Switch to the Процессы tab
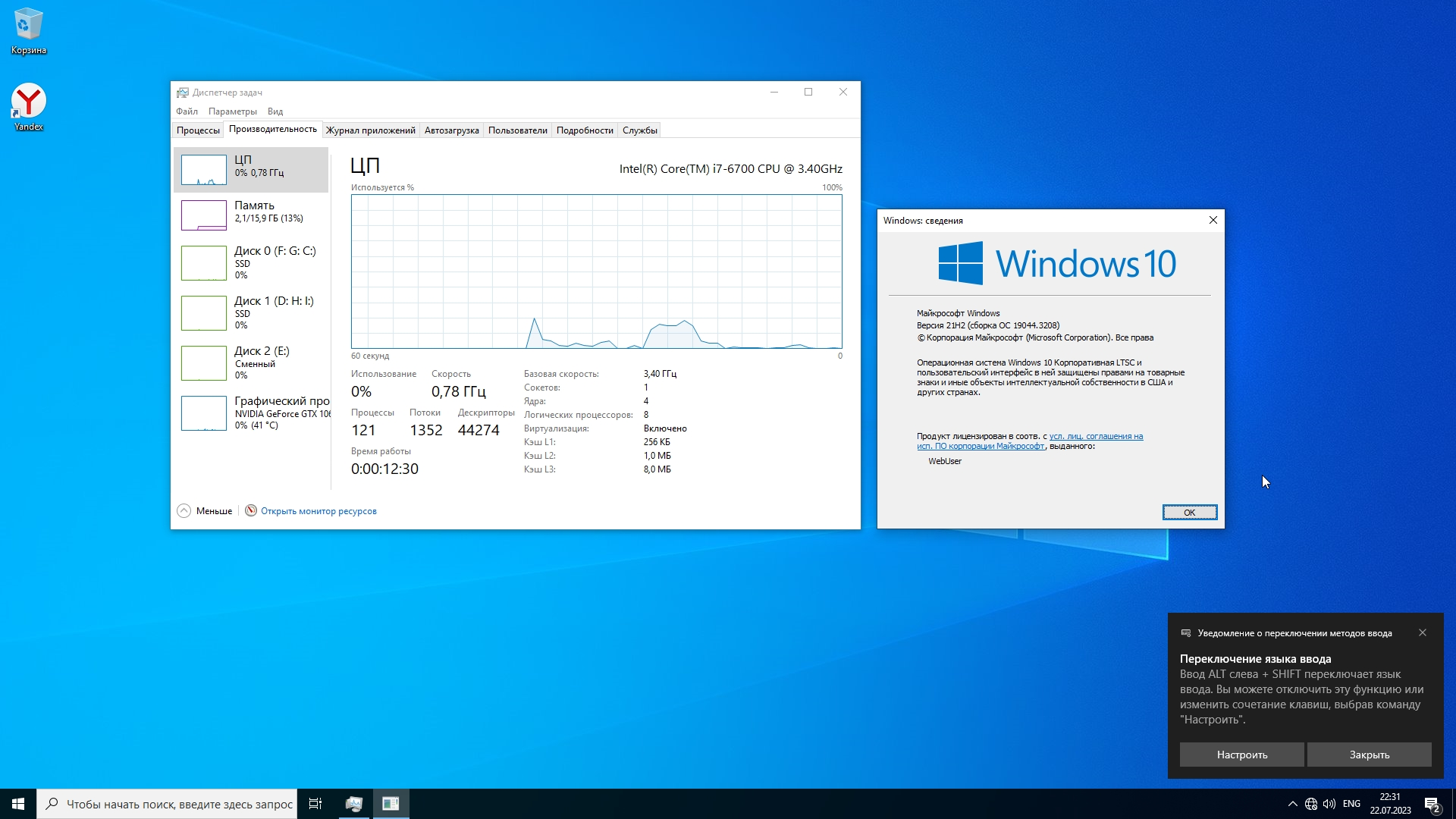The height and width of the screenshot is (819, 1456). pyautogui.click(x=198, y=130)
